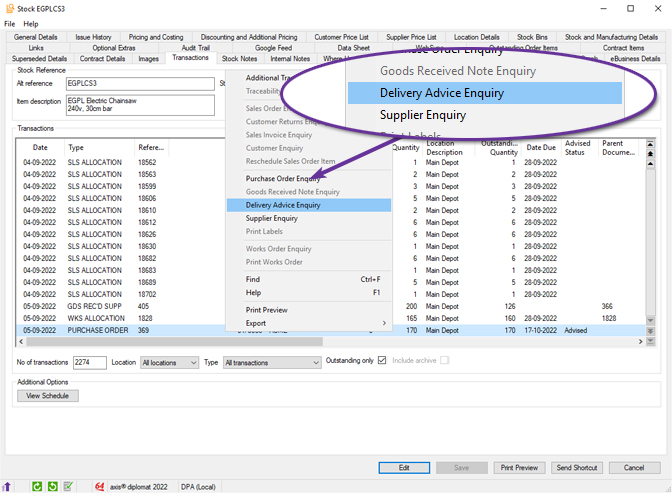
Task: Jump to last record scroll button
Action: pos(650,341)
